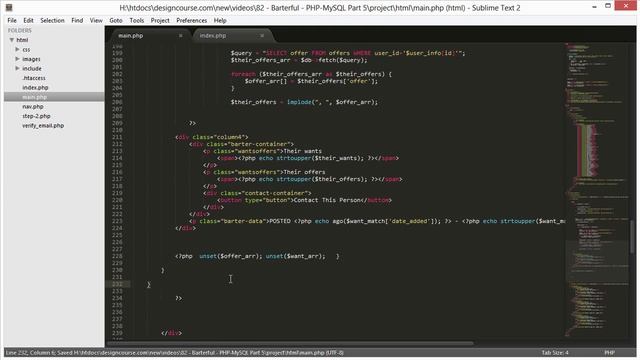Open index.php from the sidebar
Viewport: 640px width, 360px height.
tap(35, 87)
